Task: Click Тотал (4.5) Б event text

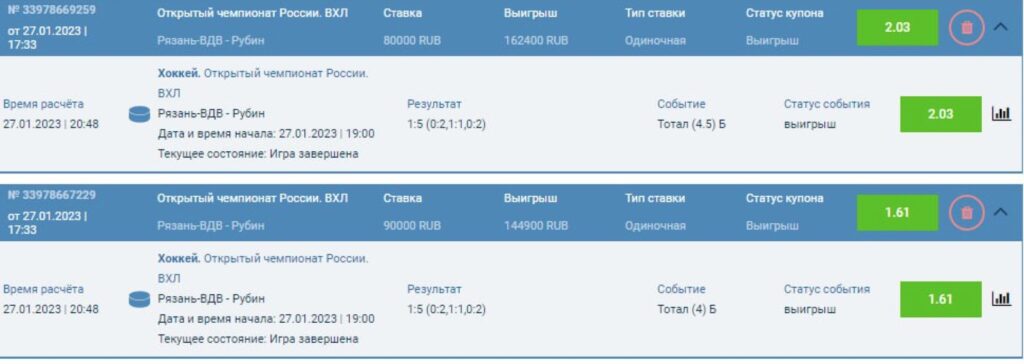Action: [691, 124]
